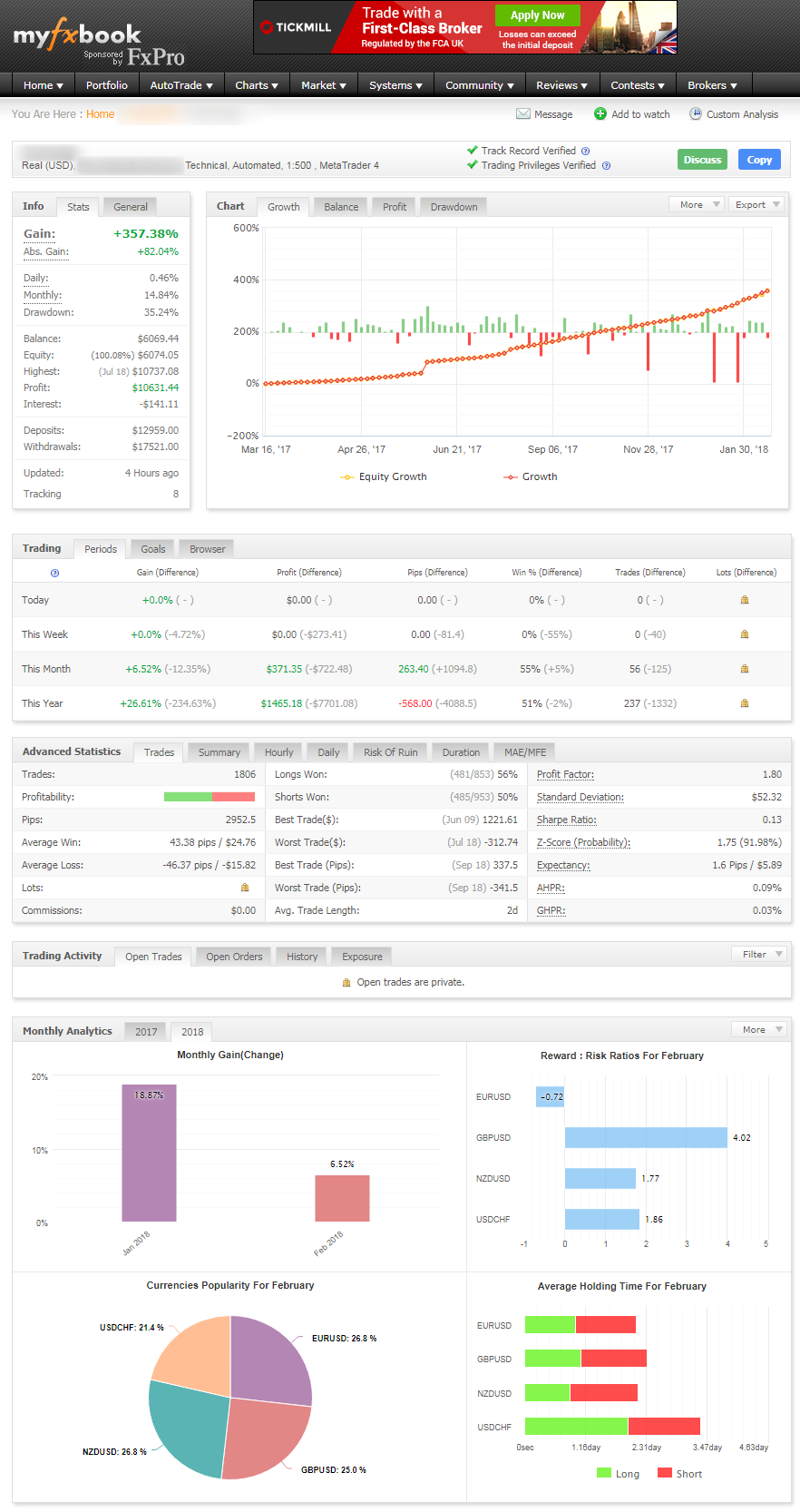Click info icon beside Trading Privileges Verified

point(606,165)
